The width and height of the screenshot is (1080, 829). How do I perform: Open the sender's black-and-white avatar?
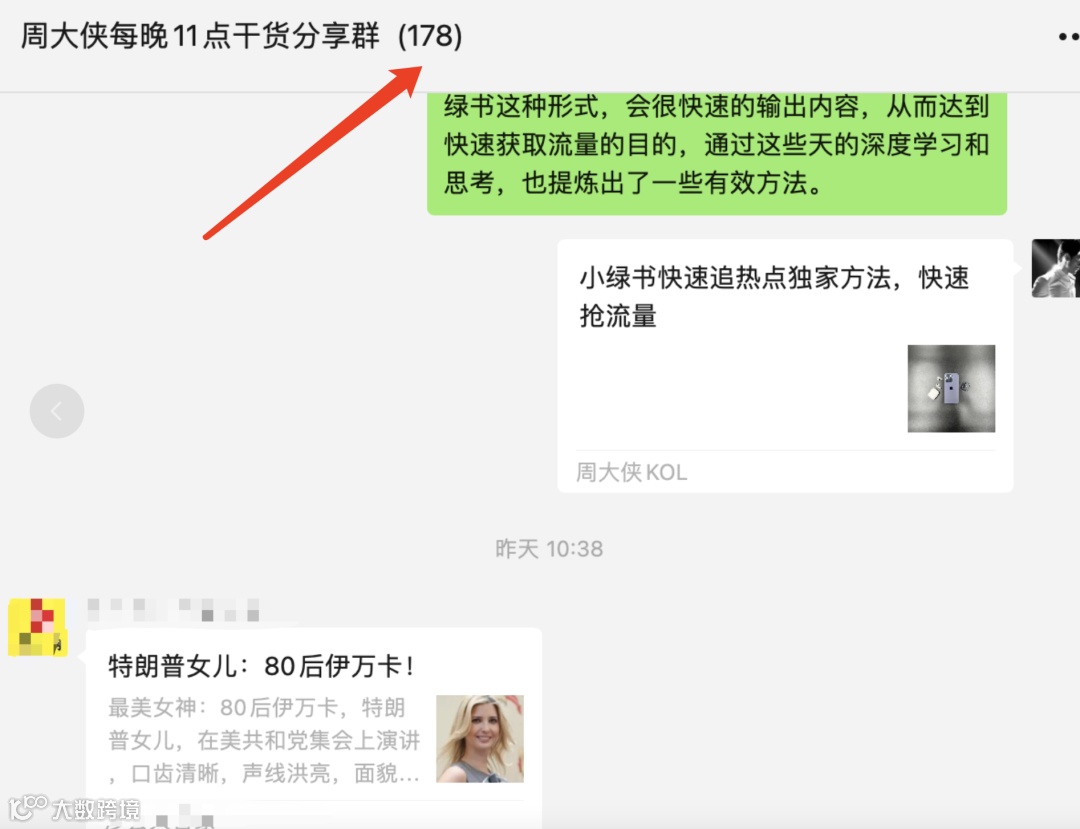[1055, 269]
